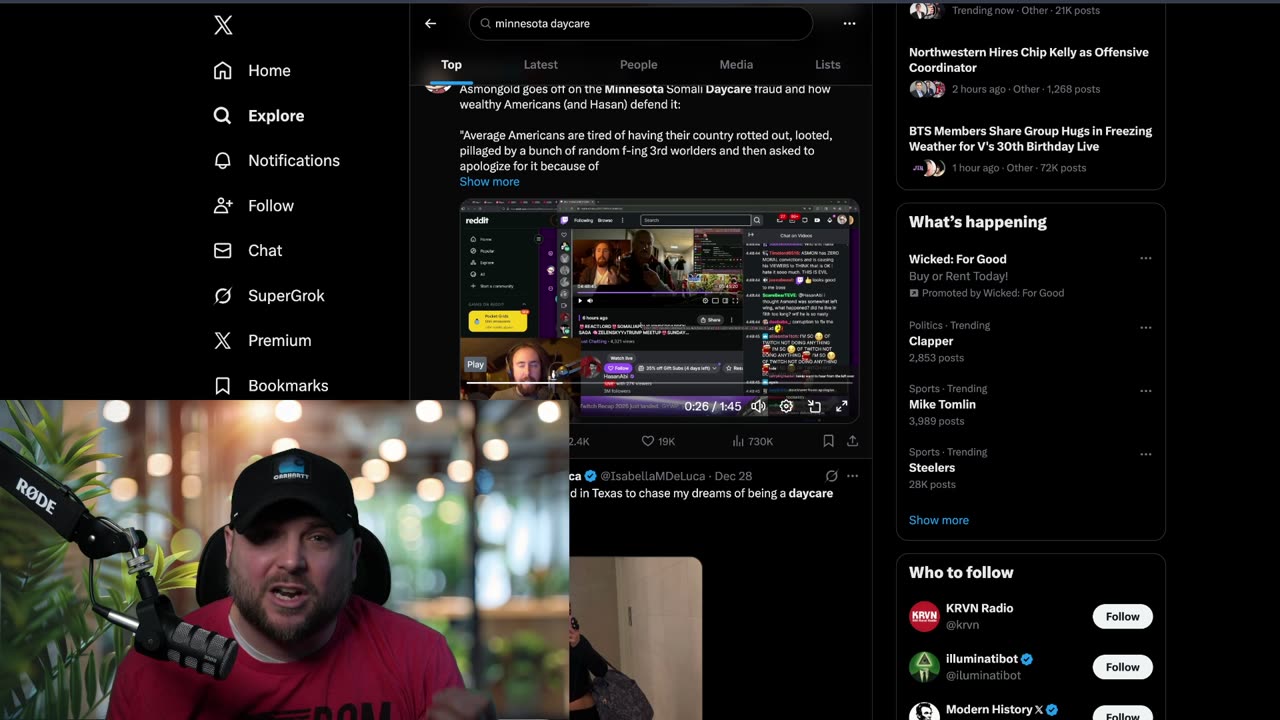Screen dimensions: 1280x720
Task: Click the Explore magnifier icon
Action: pyautogui.click(x=223, y=115)
